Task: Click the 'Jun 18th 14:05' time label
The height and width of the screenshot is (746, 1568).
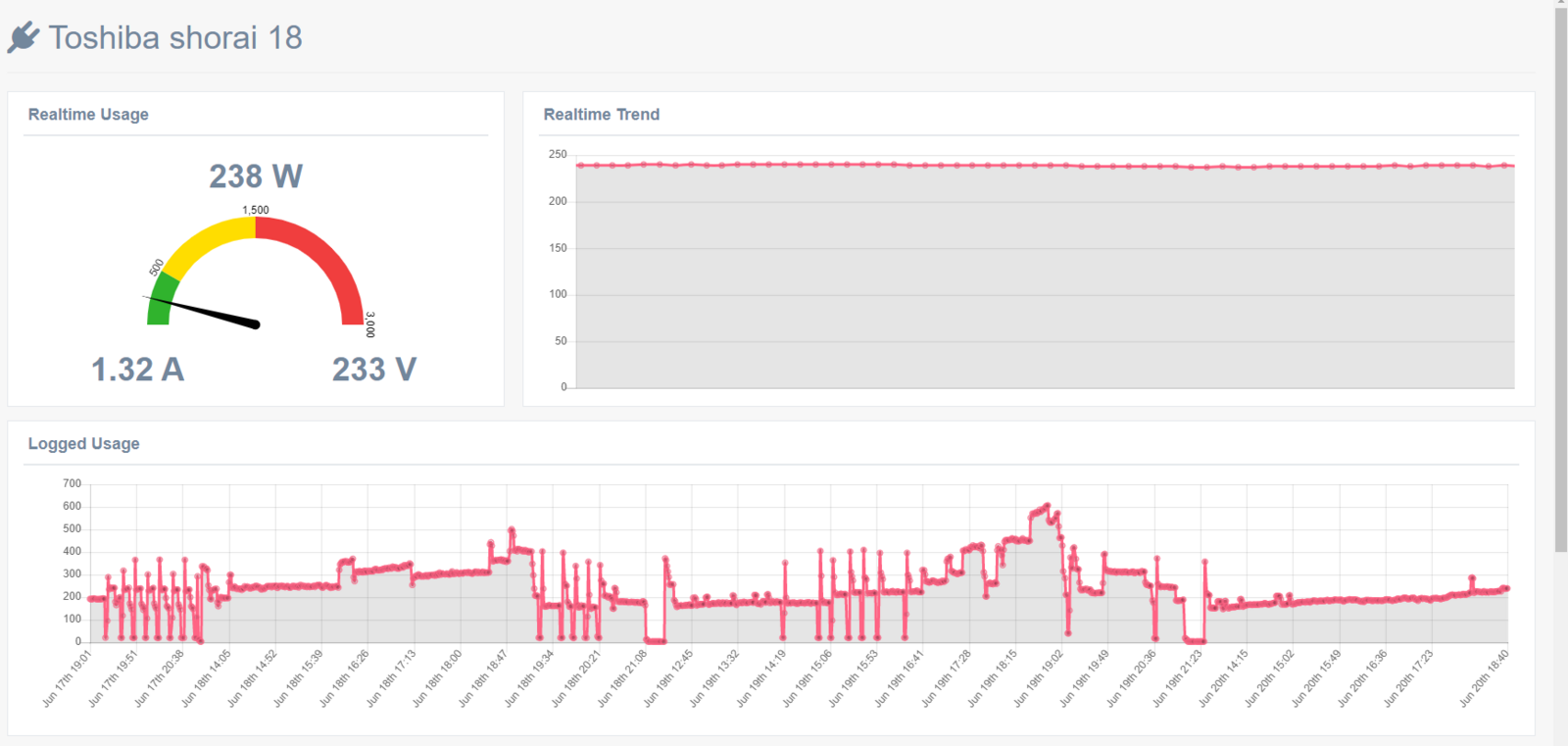Action: (206, 677)
